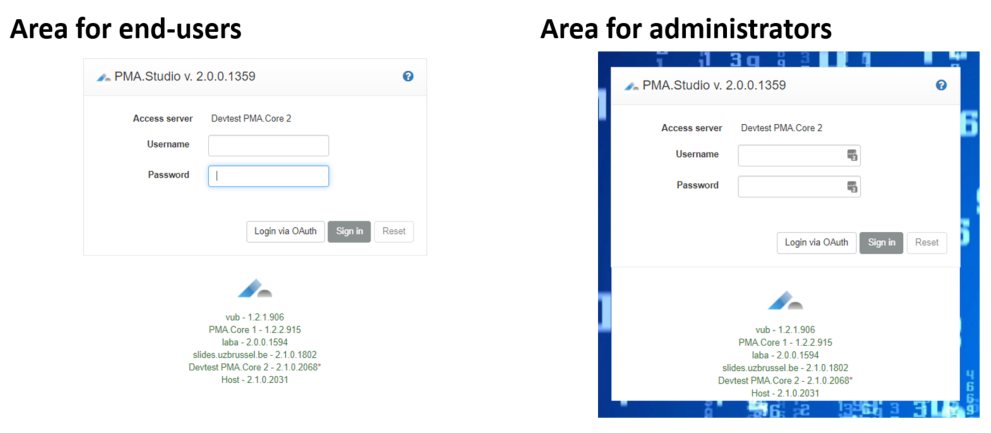Focus the Username field in administrators form
This screenshot has width=991, height=433.
[792, 155]
